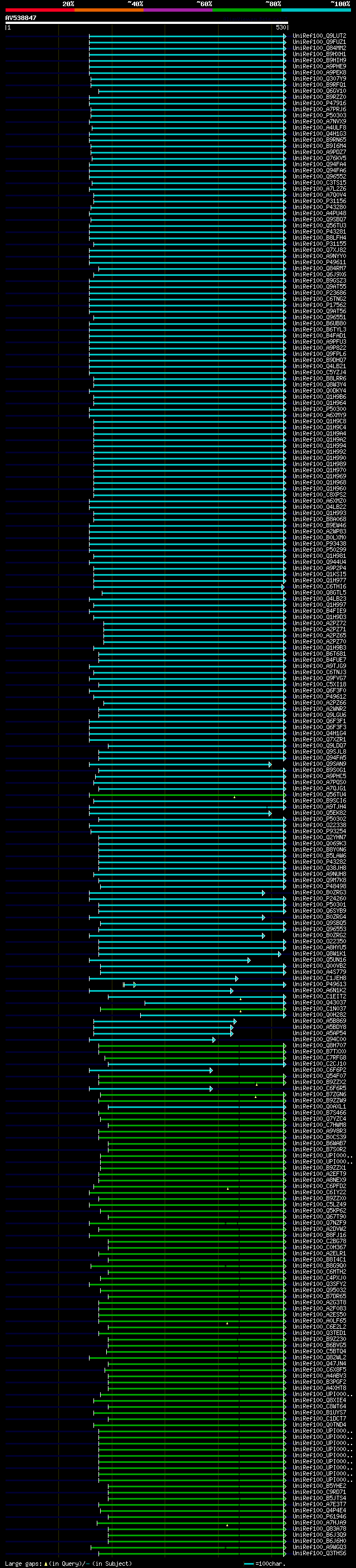Select the UniRef100_Q5EK82 label
This screenshot has width=356, height=1568.
pos(319,813)
